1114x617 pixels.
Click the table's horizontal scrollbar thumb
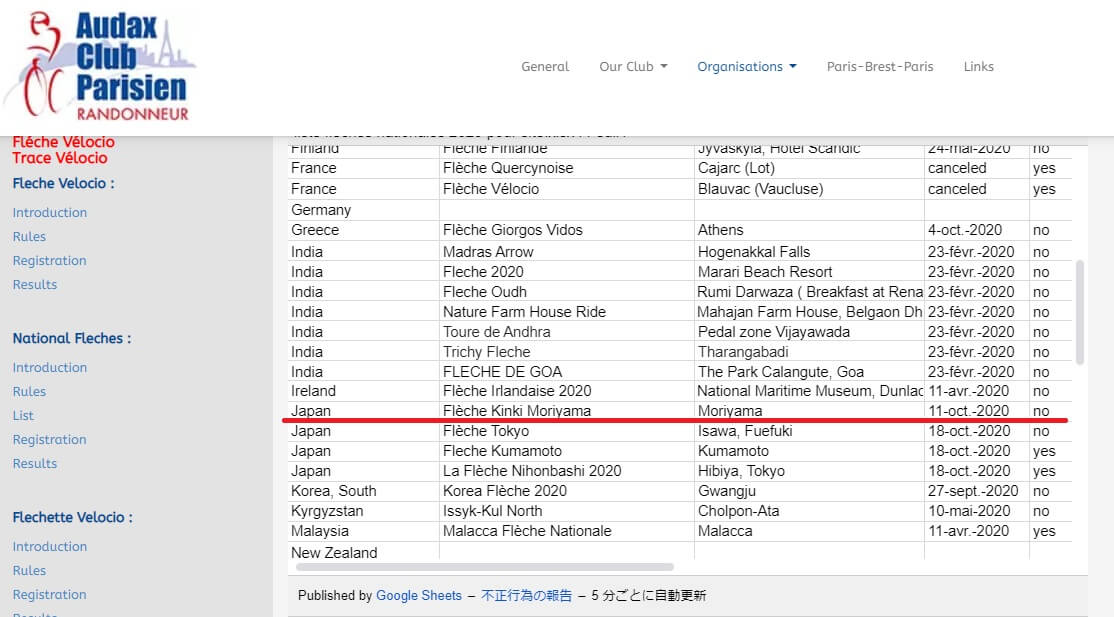click(485, 567)
